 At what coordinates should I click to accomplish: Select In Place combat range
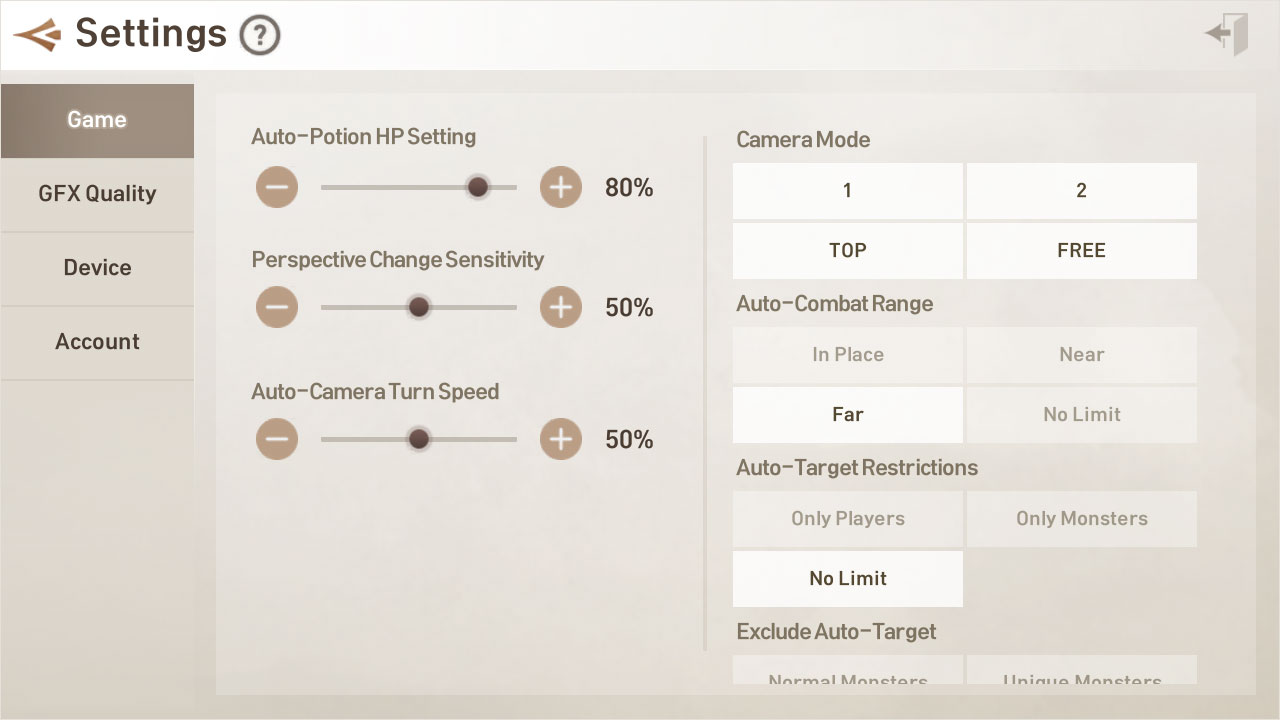(847, 354)
